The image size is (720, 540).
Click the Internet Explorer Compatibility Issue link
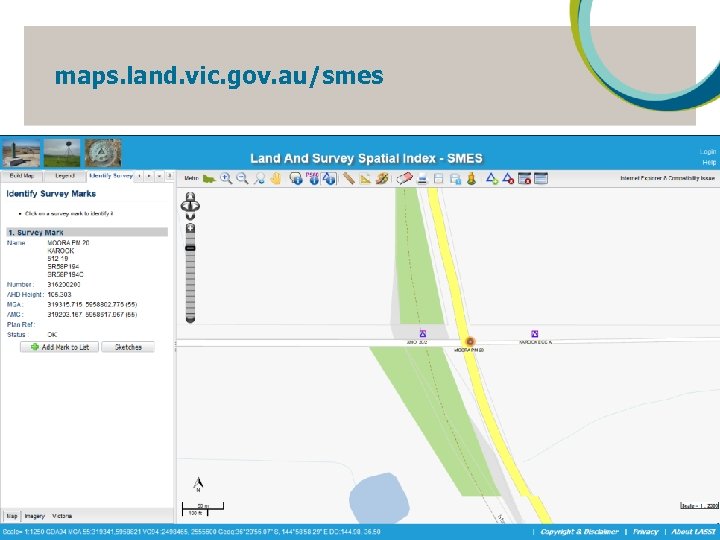click(667, 178)
